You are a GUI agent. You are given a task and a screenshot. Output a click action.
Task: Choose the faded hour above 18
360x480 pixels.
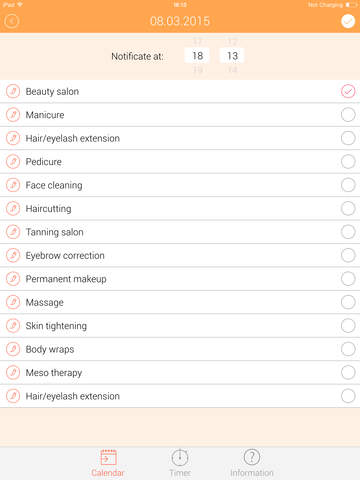coord(198,42)
